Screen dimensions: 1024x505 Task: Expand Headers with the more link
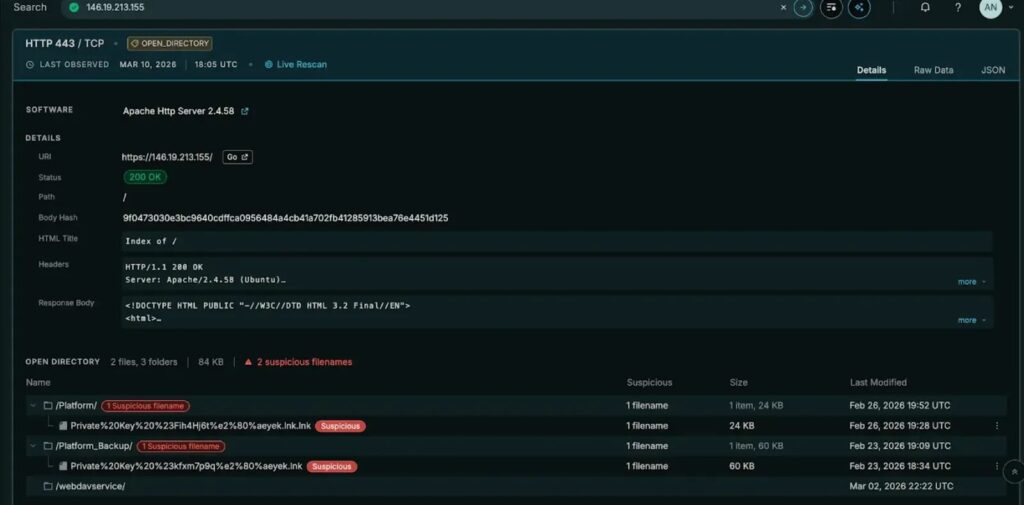pos(971,282)
